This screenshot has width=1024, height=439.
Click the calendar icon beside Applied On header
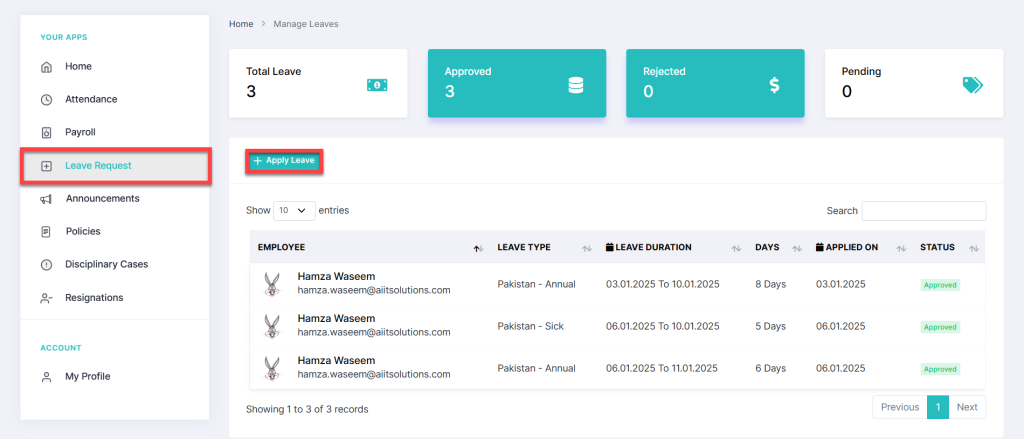pos(820,248)
